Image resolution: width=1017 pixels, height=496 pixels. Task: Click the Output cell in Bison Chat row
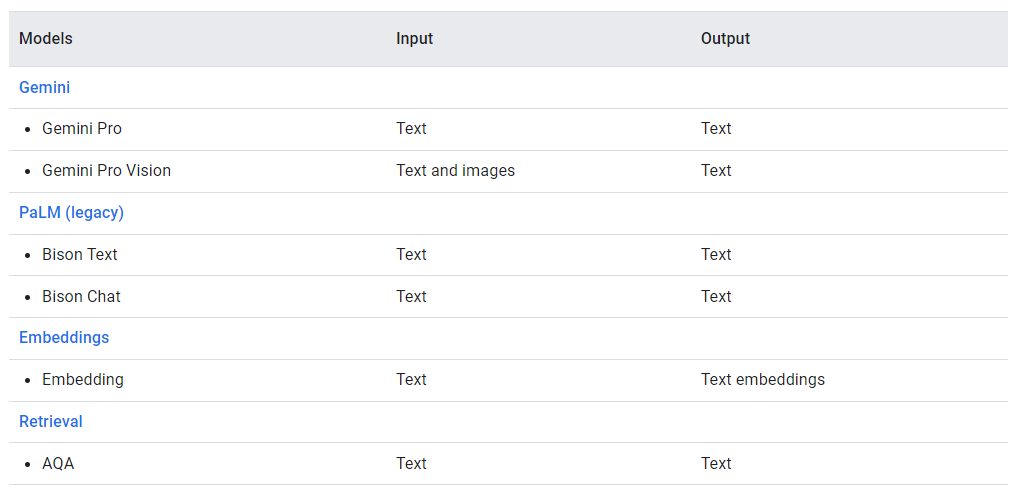tap(716, 296)
